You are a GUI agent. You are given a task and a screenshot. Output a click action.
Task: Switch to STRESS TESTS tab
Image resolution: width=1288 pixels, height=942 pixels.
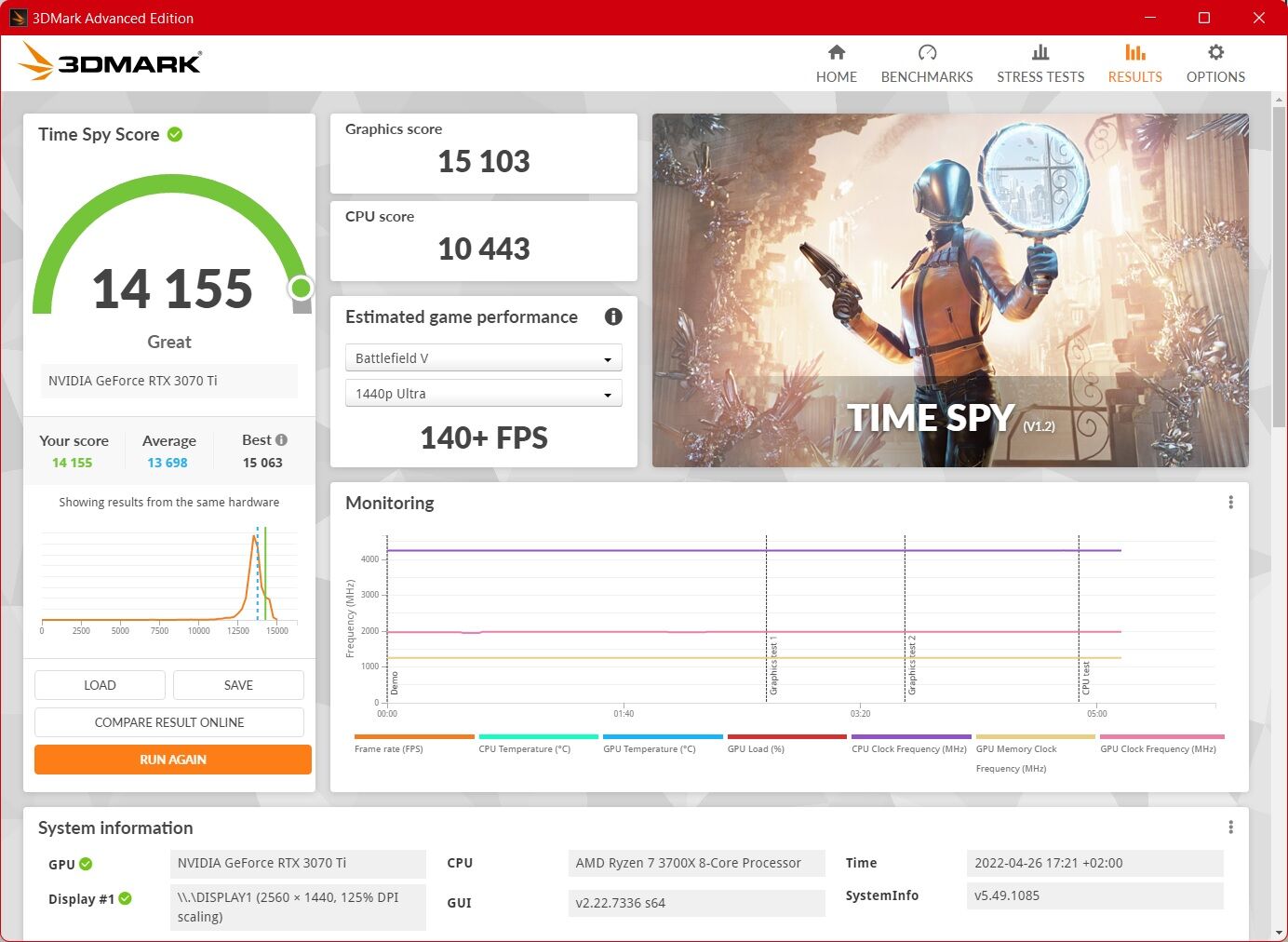click(1040, 64)
